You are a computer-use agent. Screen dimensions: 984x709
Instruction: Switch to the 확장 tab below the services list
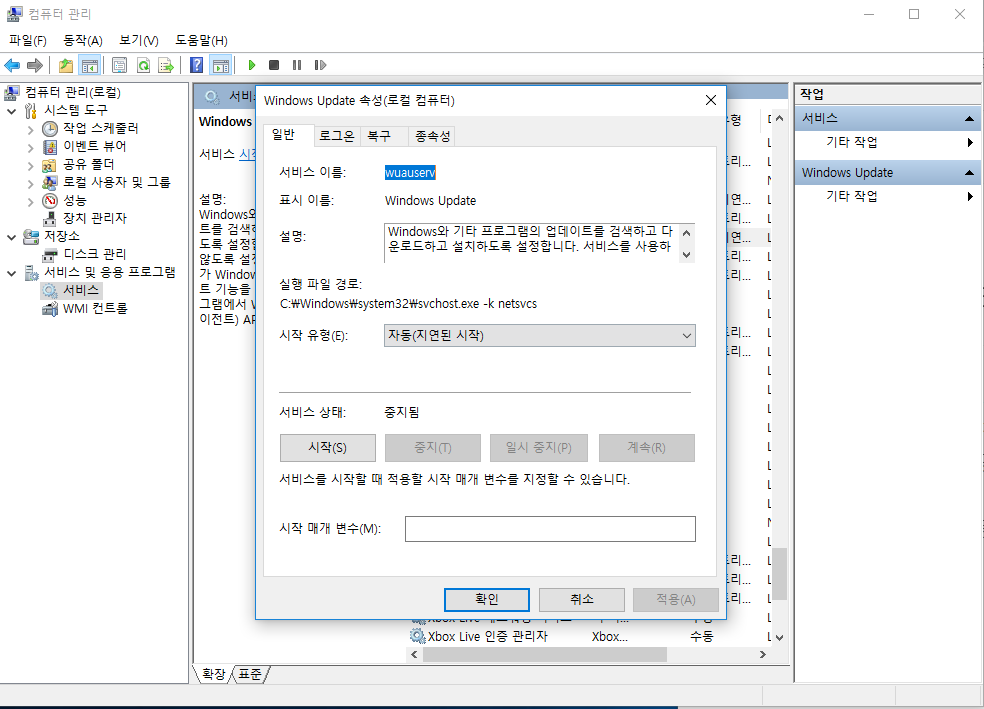tap(213, 674)
